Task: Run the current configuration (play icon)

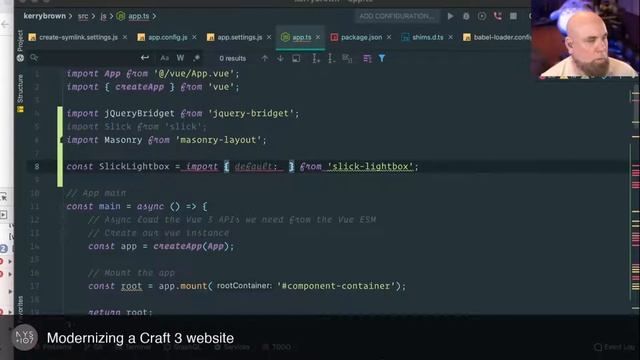Action: click(x=450, y=16)
